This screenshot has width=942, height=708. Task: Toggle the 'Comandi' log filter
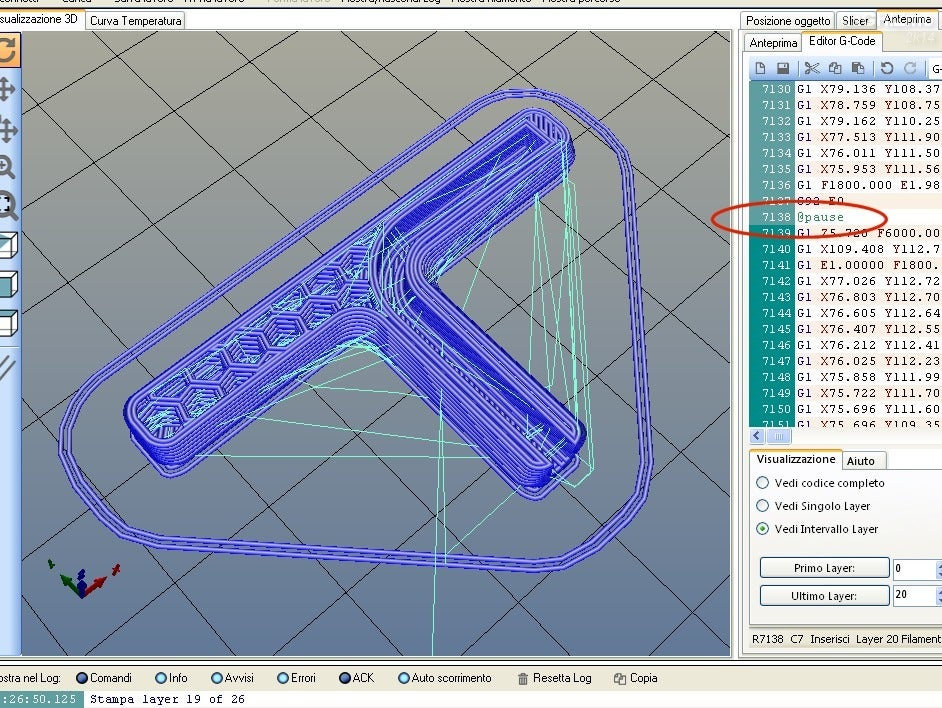click(83, 678)
